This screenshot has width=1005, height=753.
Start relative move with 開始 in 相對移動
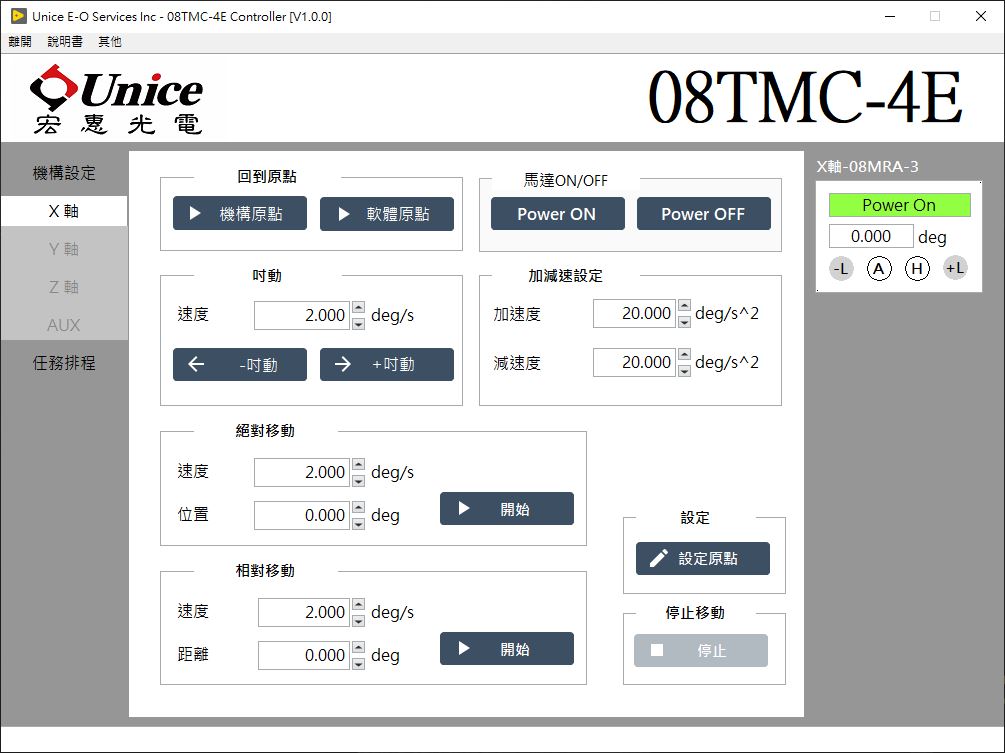(x=506, y=649)
